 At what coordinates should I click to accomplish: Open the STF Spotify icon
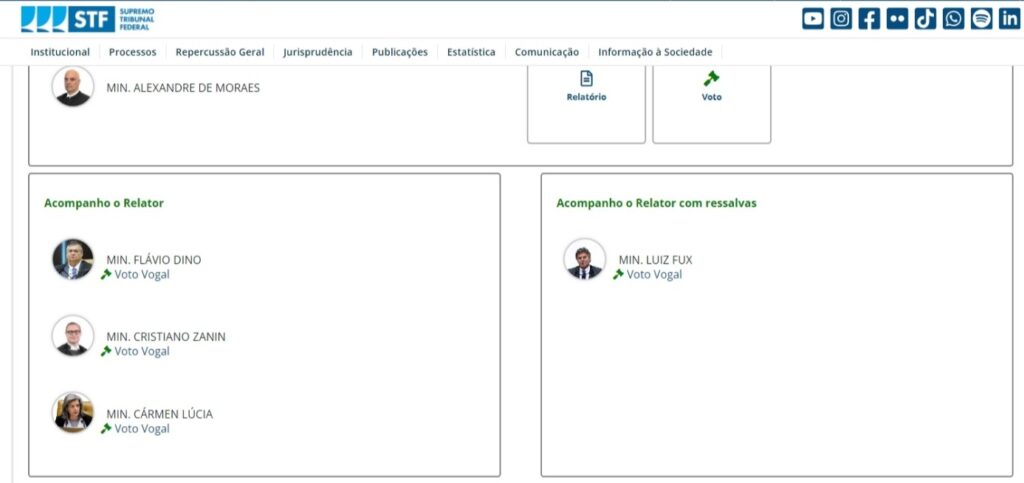click(982, 19)
